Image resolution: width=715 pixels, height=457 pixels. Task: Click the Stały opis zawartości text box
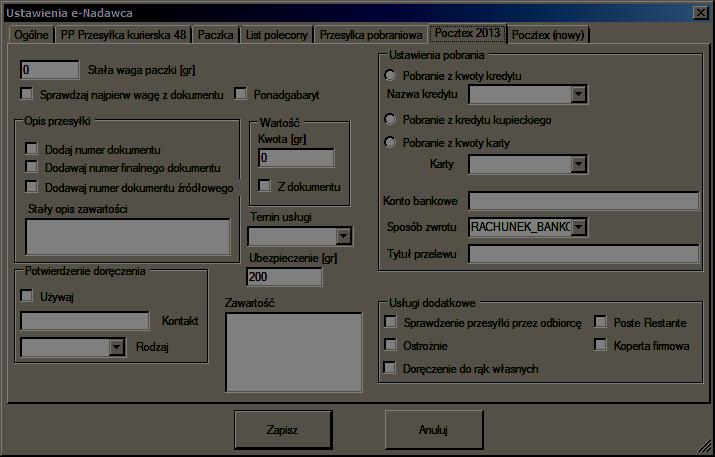(x=128, y=236)
